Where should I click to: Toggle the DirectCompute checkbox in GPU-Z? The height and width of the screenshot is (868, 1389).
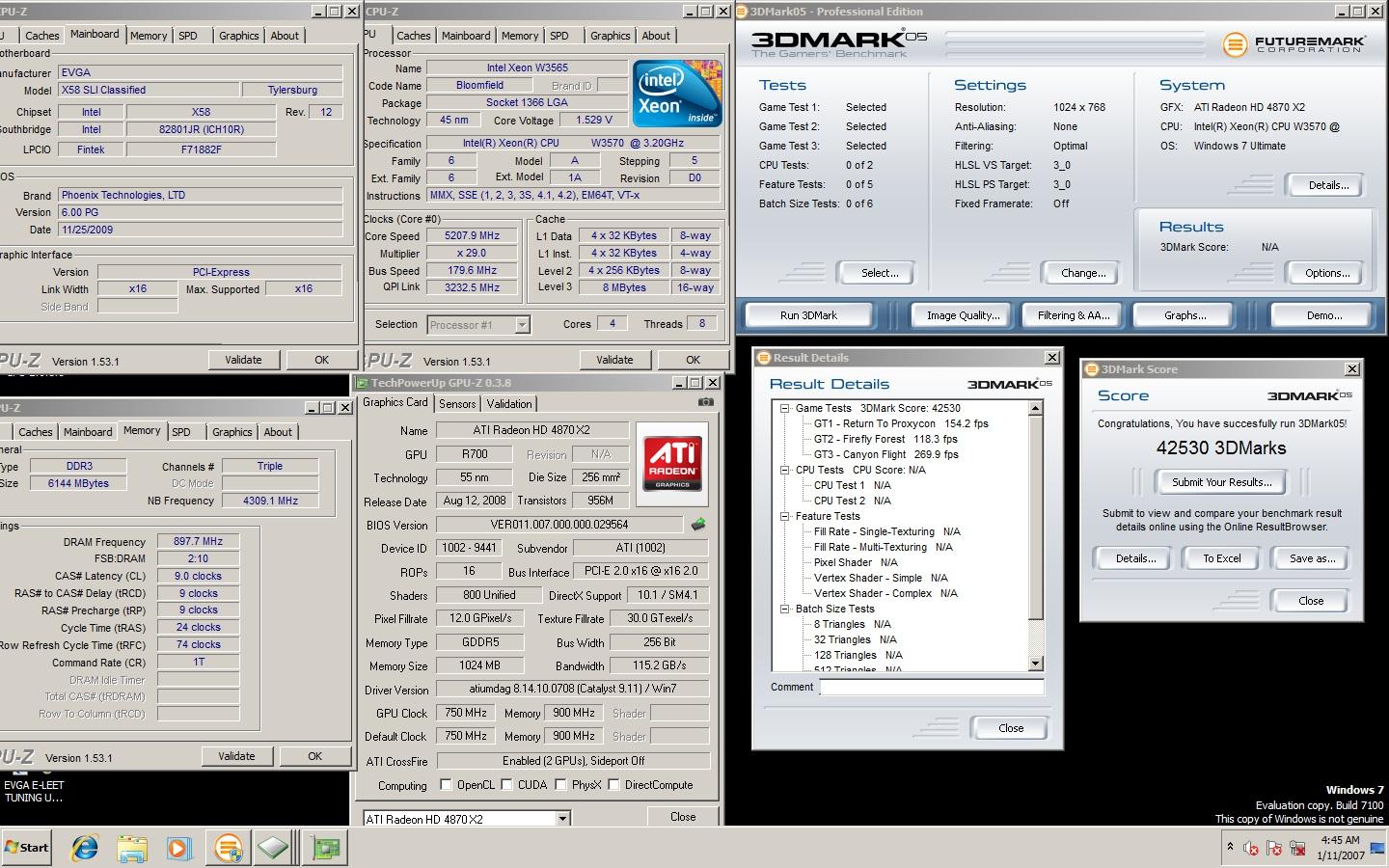click(613, 785)
